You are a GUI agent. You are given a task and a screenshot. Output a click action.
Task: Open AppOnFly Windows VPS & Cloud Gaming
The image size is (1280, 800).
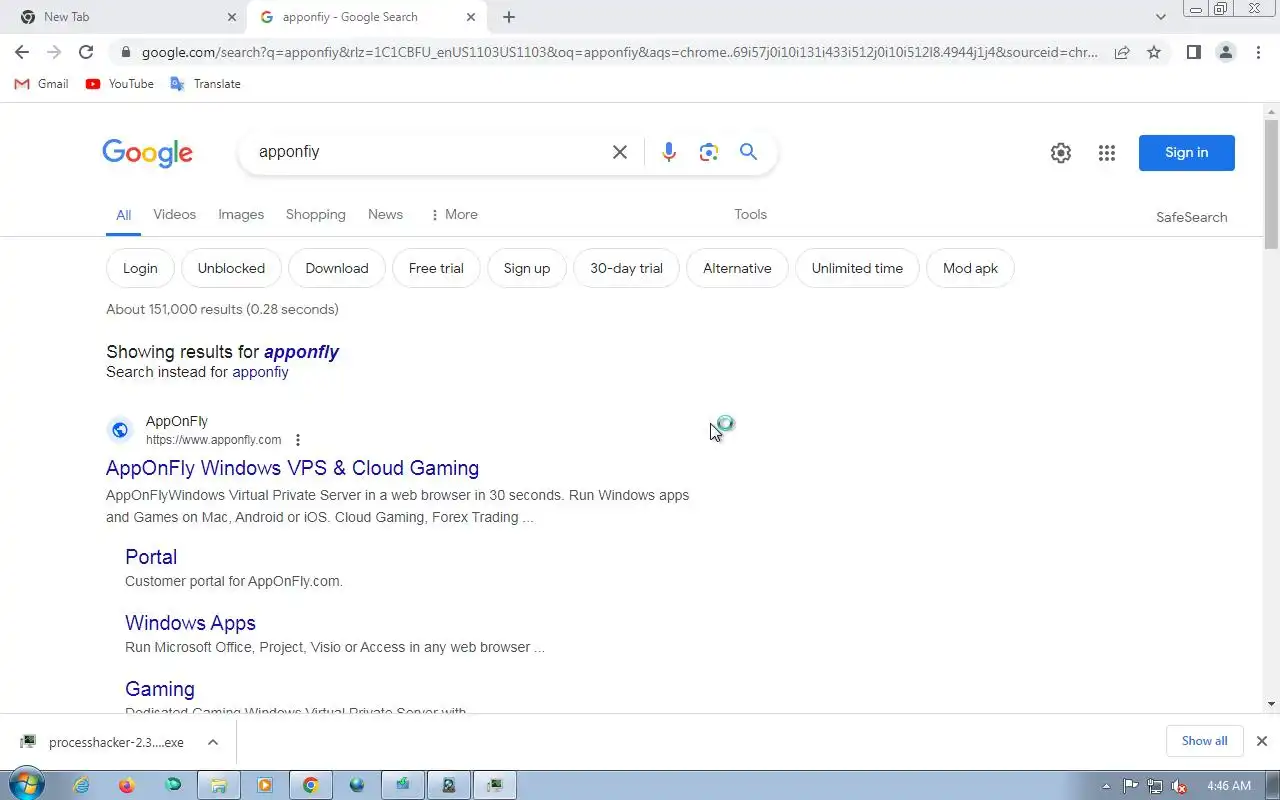tap(292, 468)
